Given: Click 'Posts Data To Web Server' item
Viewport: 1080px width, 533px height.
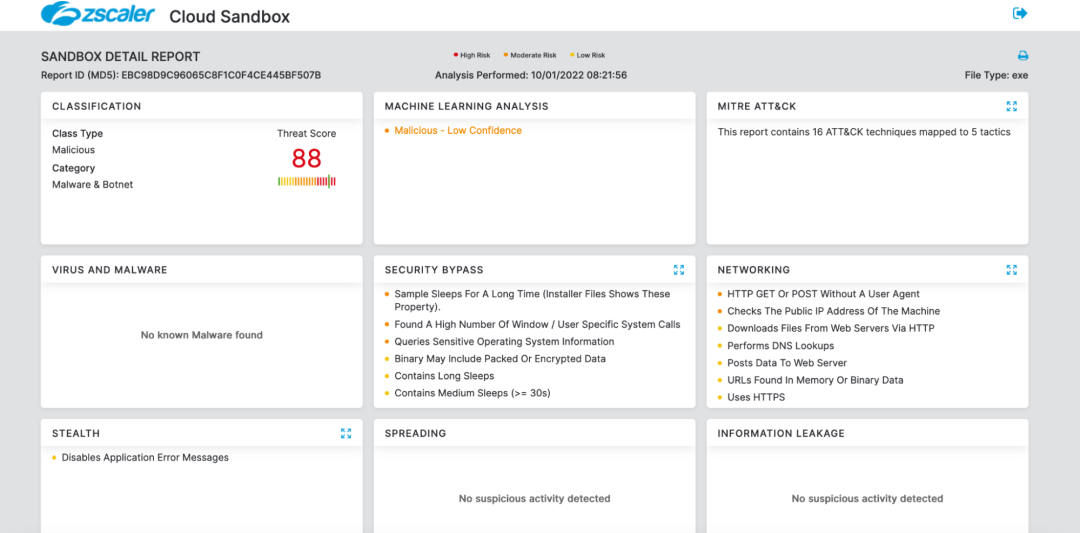Looking at the screenshot, I should click(x=787, y=363).
